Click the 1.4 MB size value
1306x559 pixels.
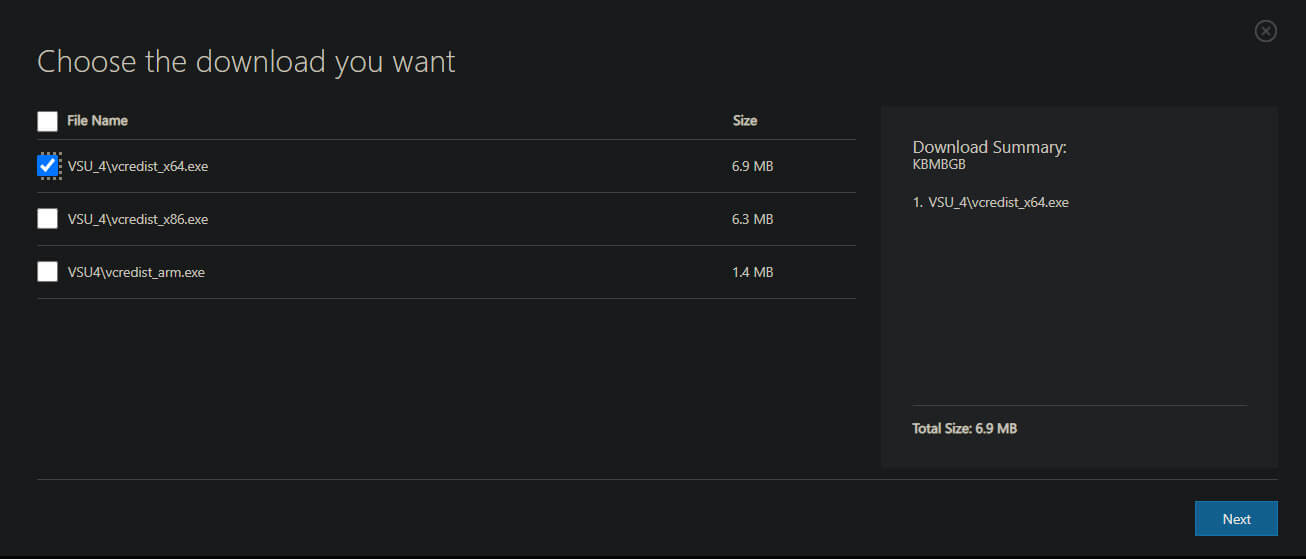pos(752,272)
